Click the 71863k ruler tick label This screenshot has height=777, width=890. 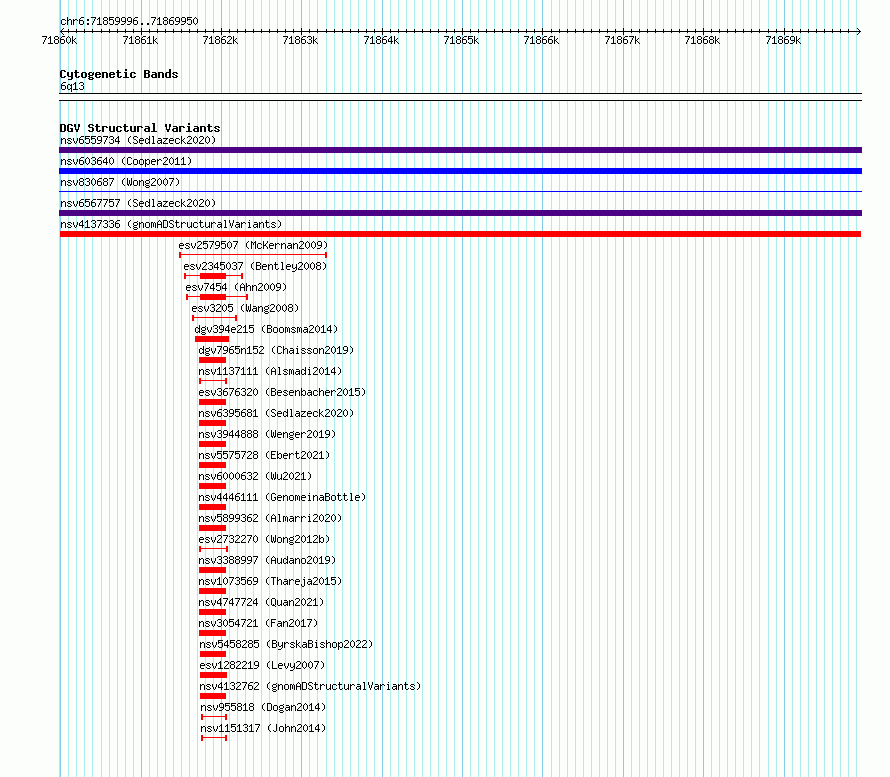coord(300,40)
